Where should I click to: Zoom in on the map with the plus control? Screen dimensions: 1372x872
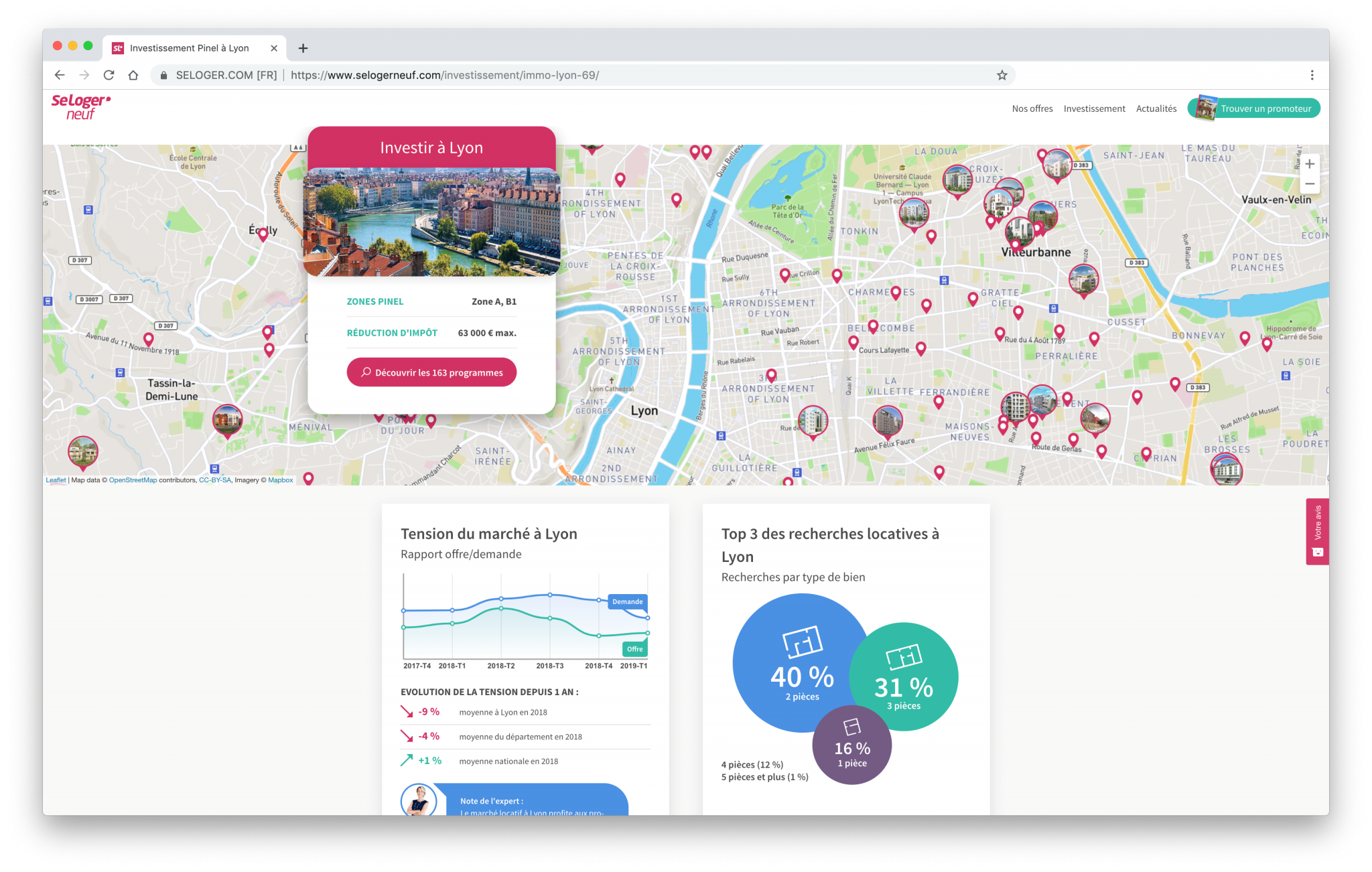(x=1310, y=163)
